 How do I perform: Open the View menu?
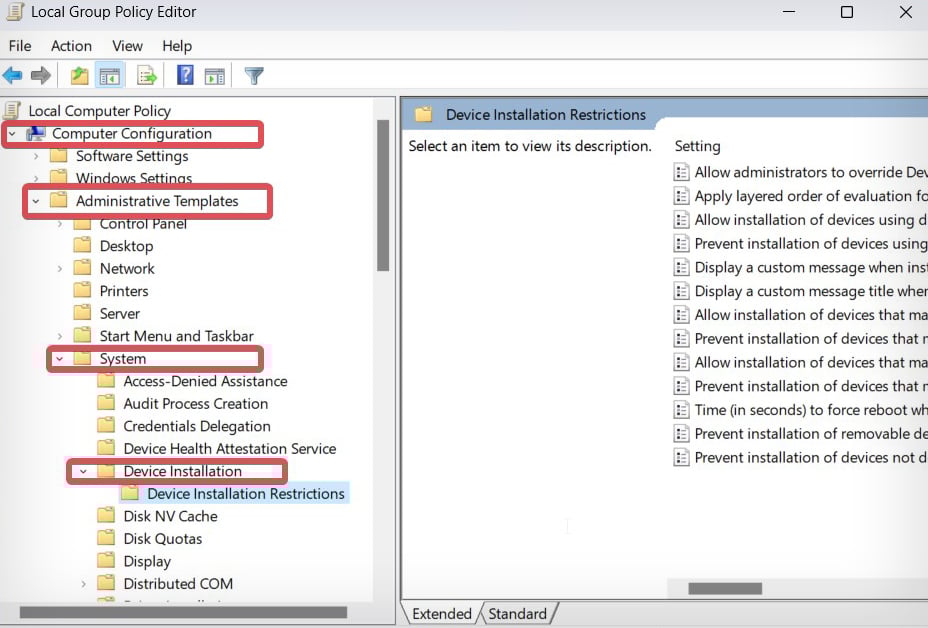(127, 46)
